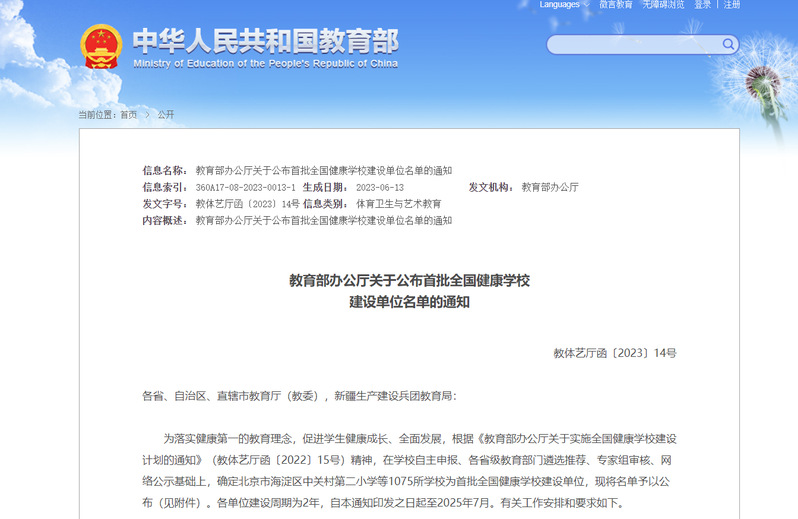The width and height of the screenshot is (798, 519).
Task: Click the line mentioning 2025年7月
Action: [383, 503]
